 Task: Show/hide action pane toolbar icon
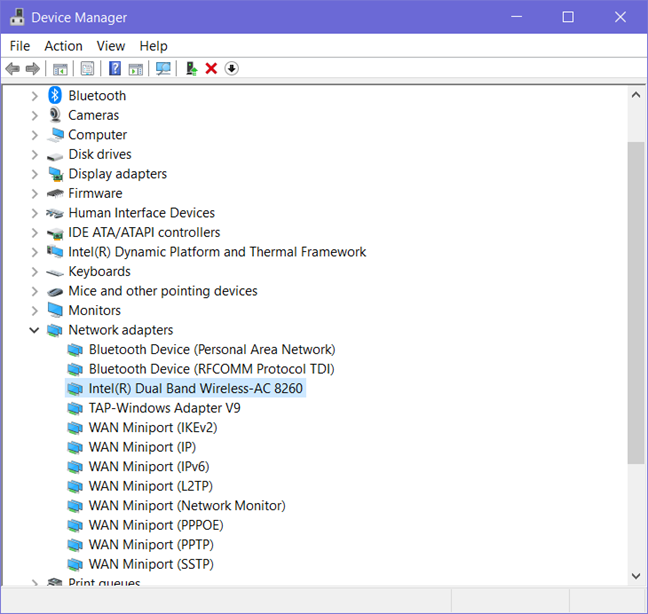click(x=136, y=69)
